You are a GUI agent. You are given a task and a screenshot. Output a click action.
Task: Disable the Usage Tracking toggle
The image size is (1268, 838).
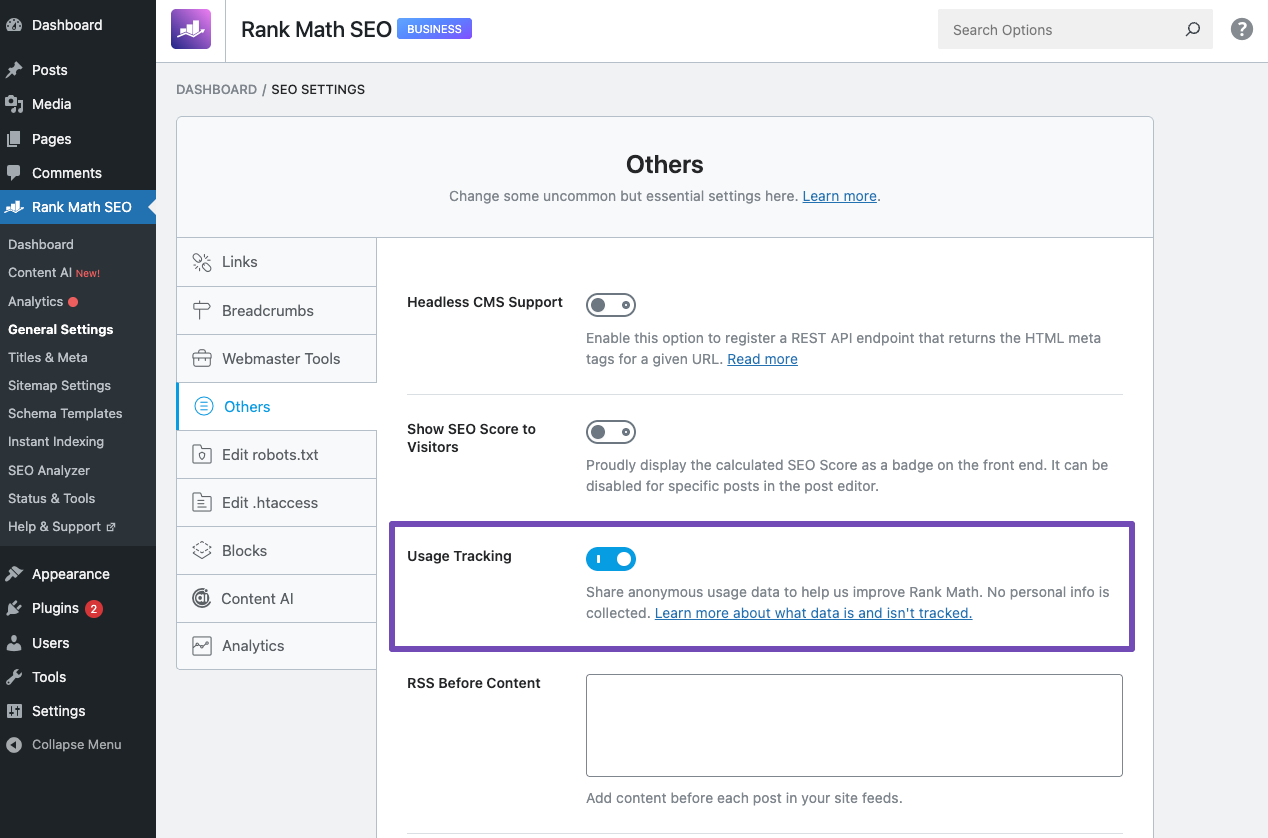(x=611, y=559)
